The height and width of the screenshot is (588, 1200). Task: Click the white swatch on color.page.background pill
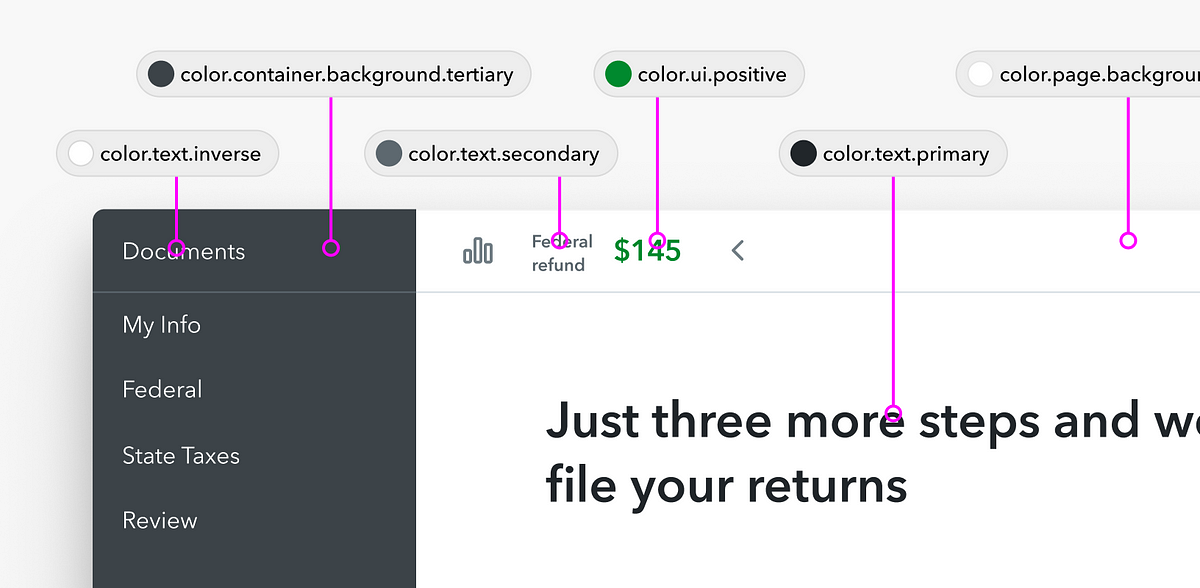click(x=979, y=73)
